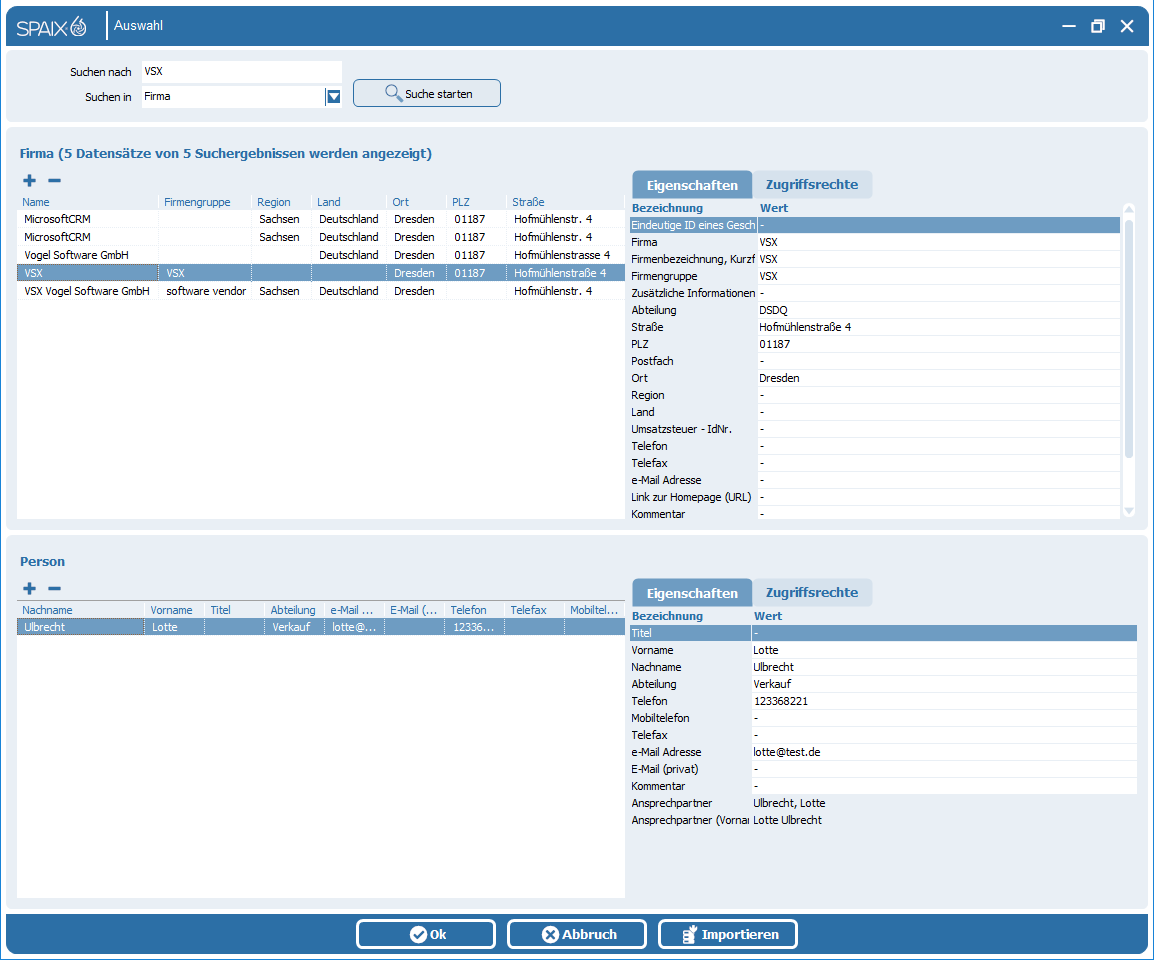Click scrollbar down arrow in Firma properties
Screen dimensions: 1154x960
1129,511
